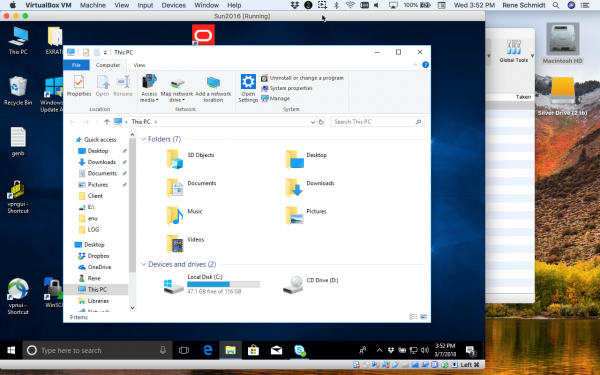
Task: Open the VirtualBox Devices menu
Action: click(173, 5)
